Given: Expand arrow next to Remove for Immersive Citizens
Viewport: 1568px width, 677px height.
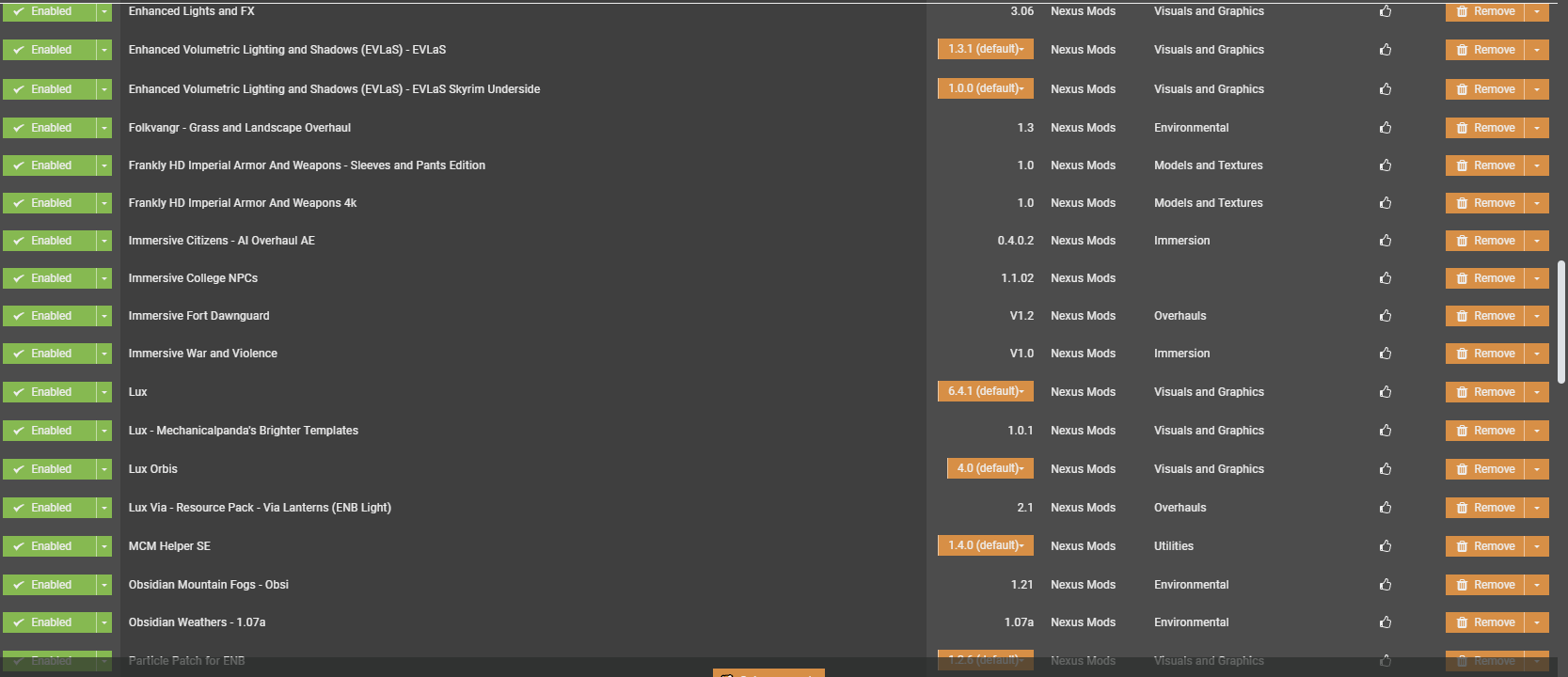Looking at the screenshot, I should click(x=1537, y=241).
